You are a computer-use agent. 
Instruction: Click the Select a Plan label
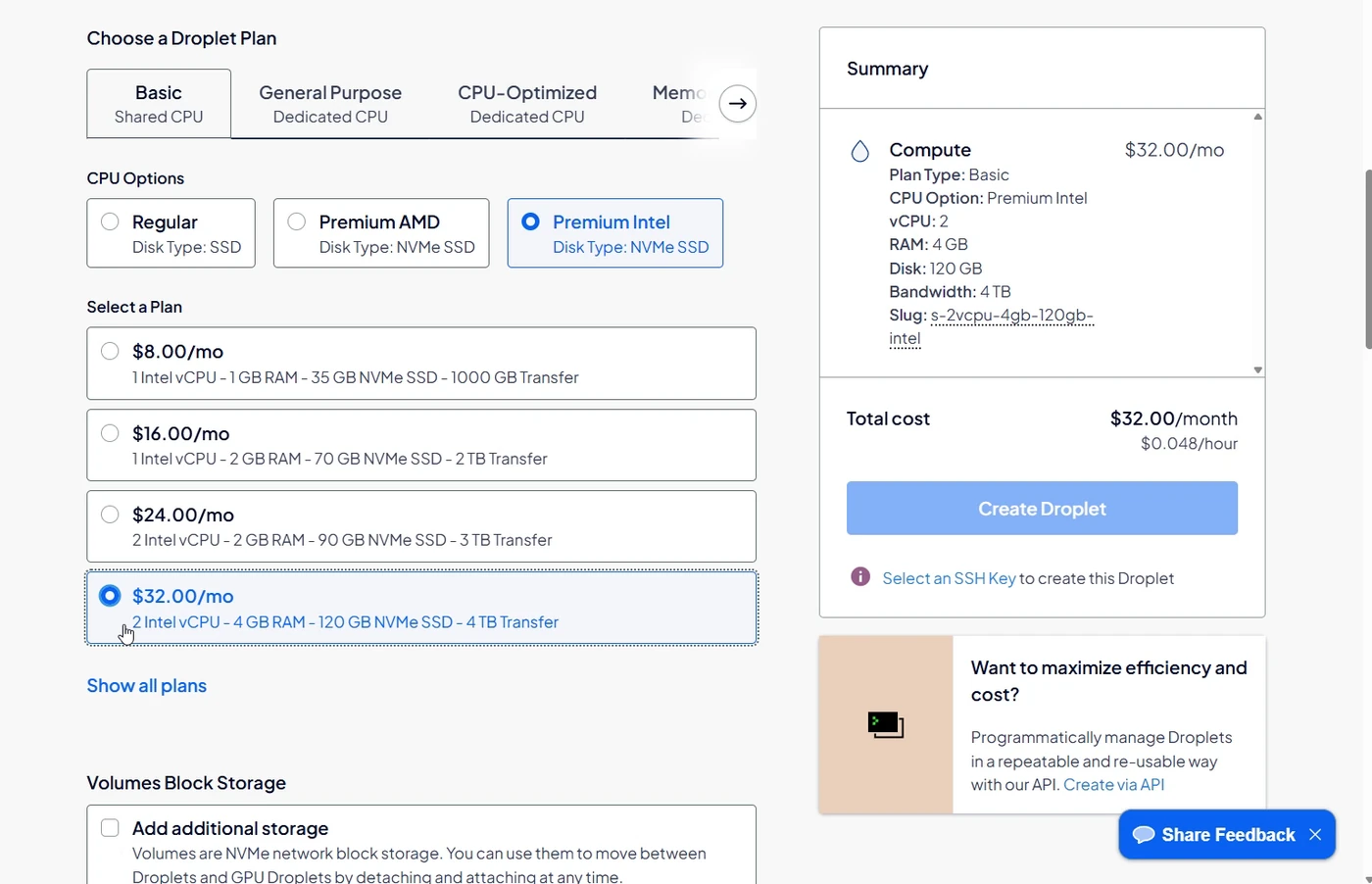[134, 307]
